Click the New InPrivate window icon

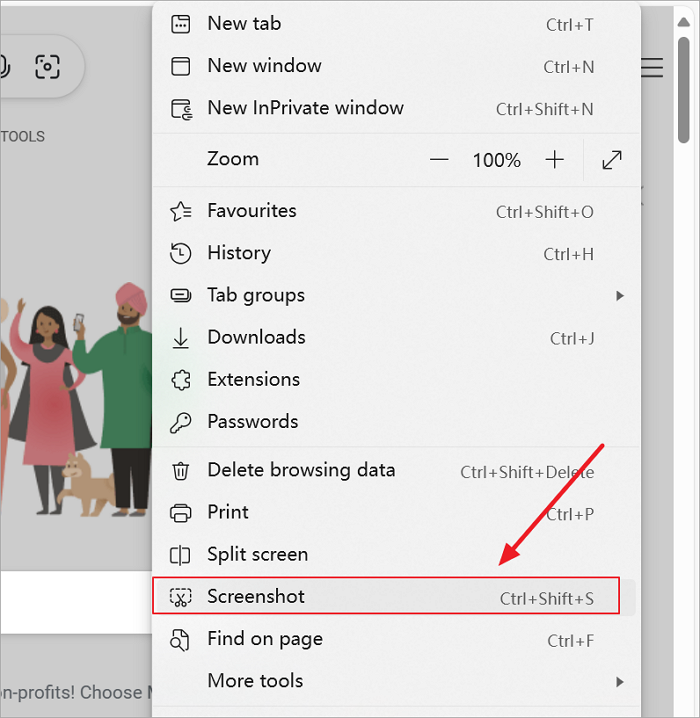coord(181,108)
